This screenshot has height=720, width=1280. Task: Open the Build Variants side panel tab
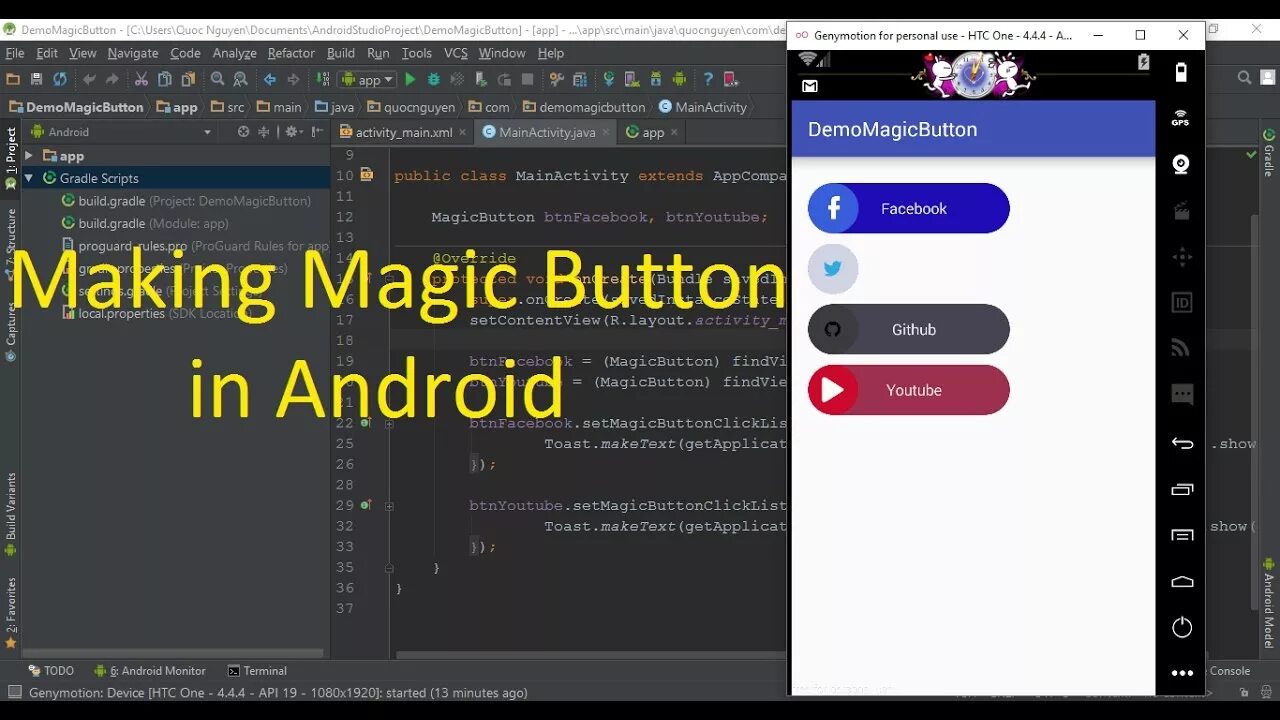[x=11, y=513]
